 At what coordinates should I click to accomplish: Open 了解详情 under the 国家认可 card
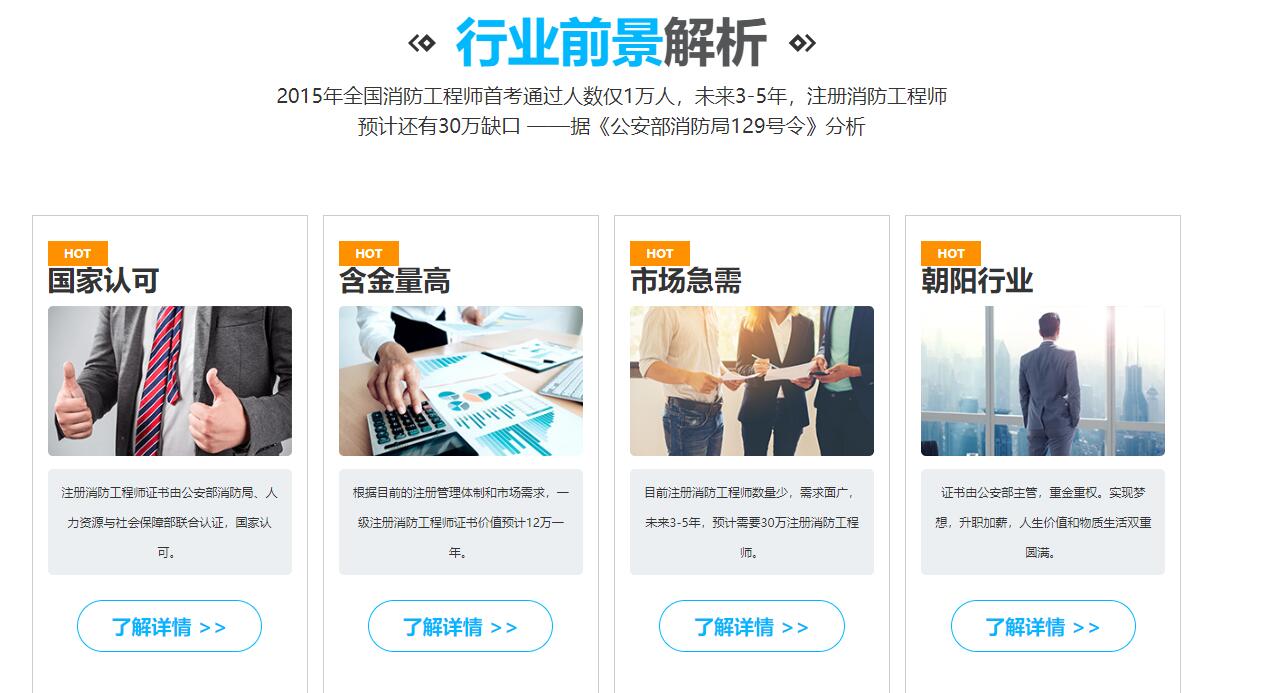click(x=169, y=626)
